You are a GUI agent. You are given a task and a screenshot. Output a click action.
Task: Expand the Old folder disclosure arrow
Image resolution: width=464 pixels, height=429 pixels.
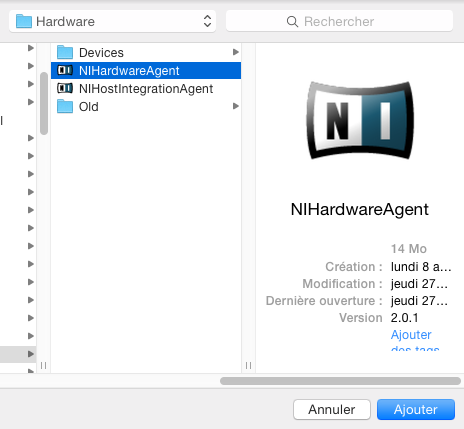point(236,106)
